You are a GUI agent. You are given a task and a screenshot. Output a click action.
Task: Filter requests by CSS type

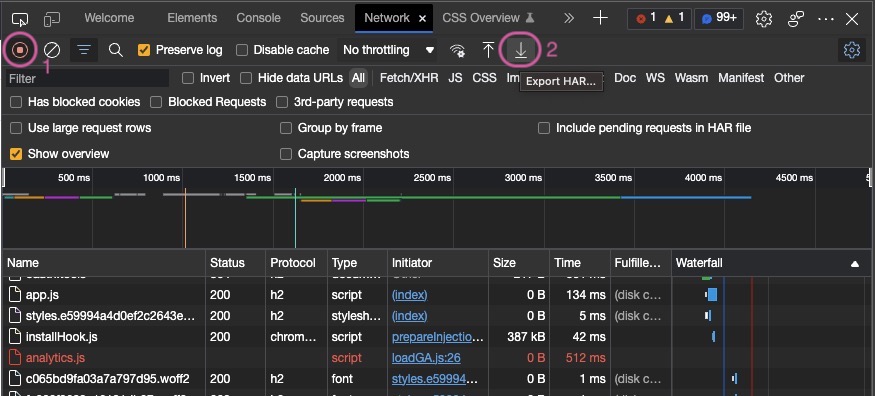click(x=484, y=78)
